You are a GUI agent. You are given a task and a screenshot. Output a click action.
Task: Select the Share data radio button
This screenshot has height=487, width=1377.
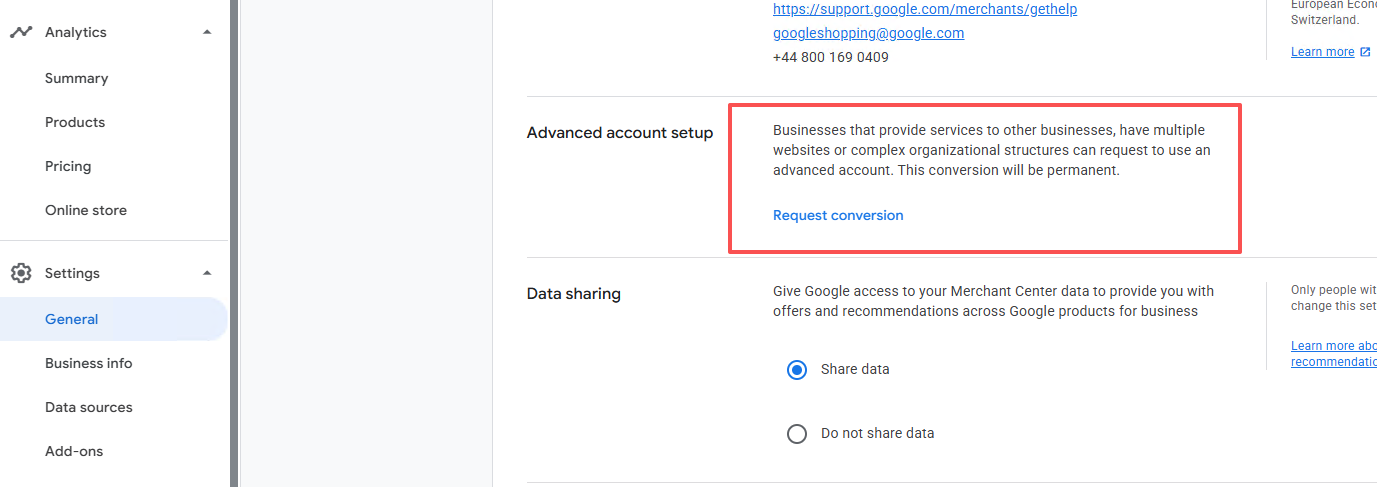tap(797, 370)
